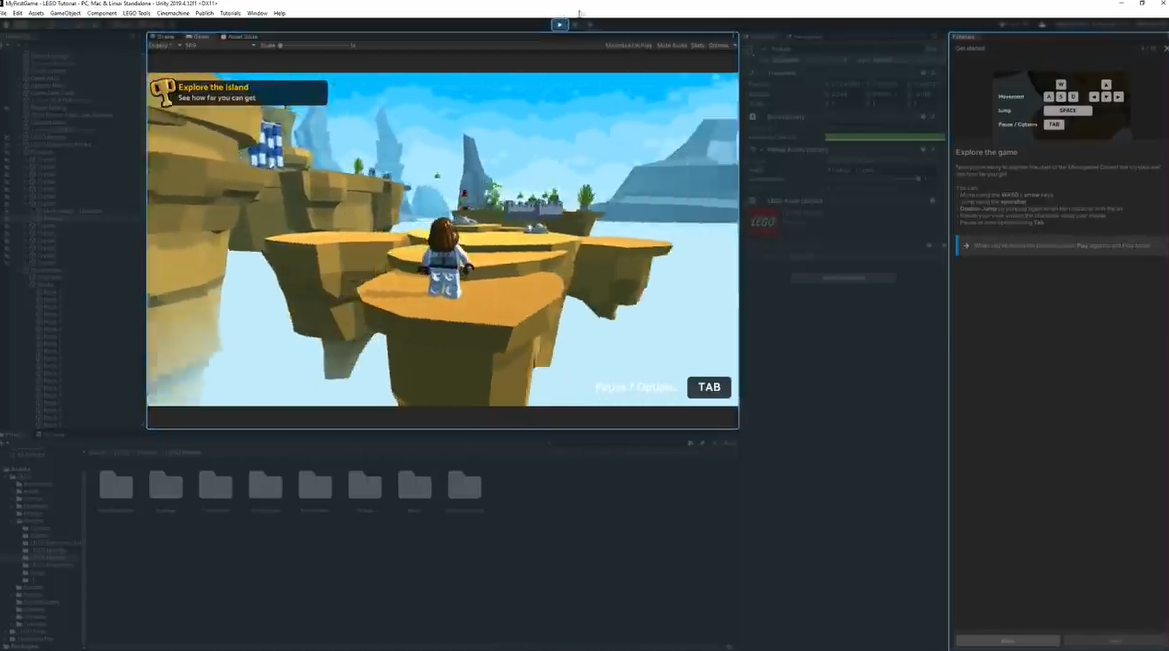The height and width of the screenshot is (651, 1169).
Task: Open the GameObject menu
Action: click(x=66, y=13)
